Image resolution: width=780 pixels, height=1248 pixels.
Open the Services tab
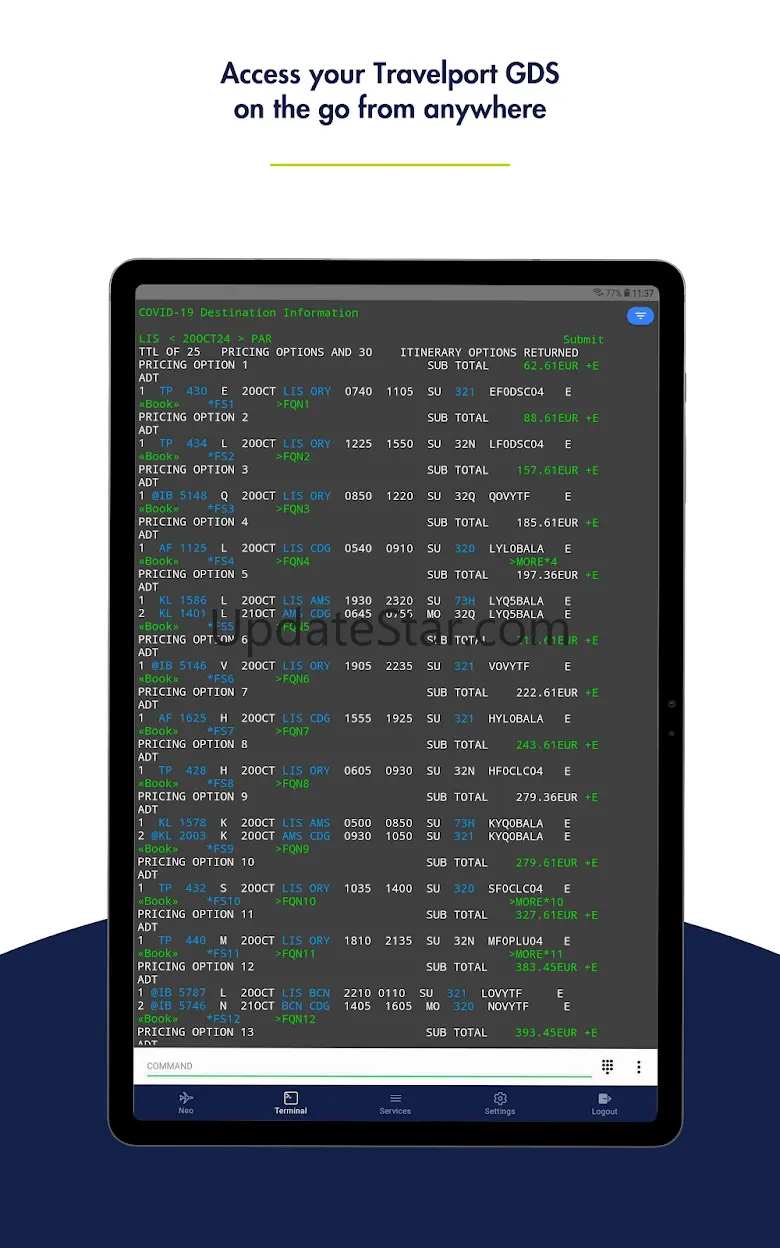(395, 1103)
